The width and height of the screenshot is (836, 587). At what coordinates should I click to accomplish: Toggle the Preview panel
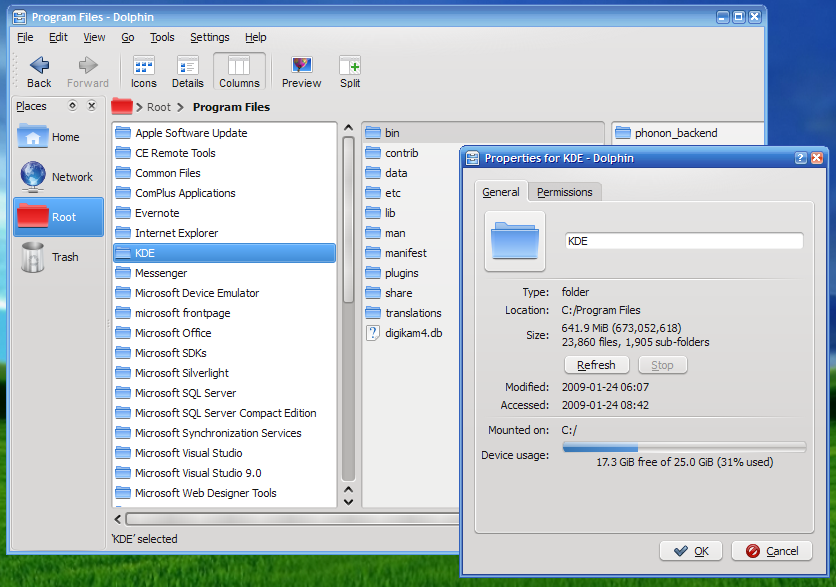(299, 70)
